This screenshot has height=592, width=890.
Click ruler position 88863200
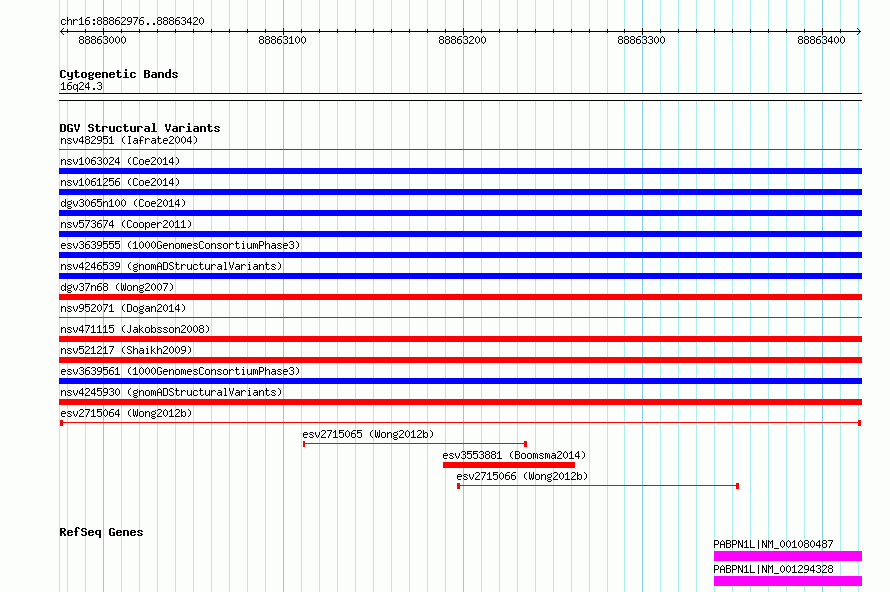coord(462,40)
